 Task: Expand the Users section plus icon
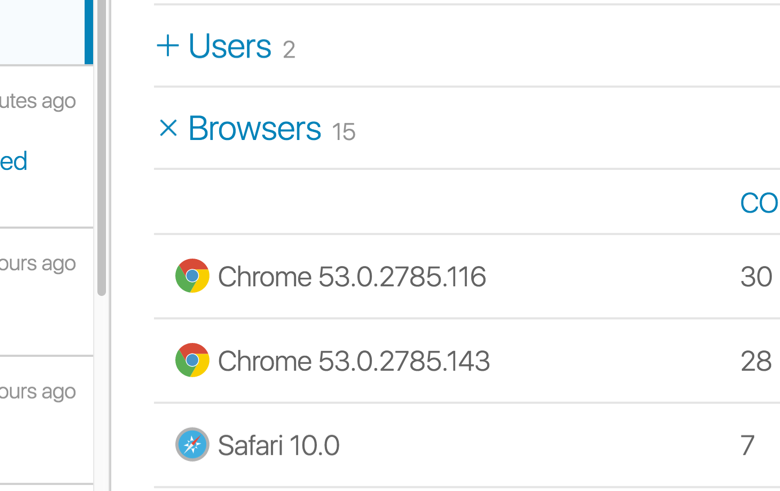(x=168, y=46)
